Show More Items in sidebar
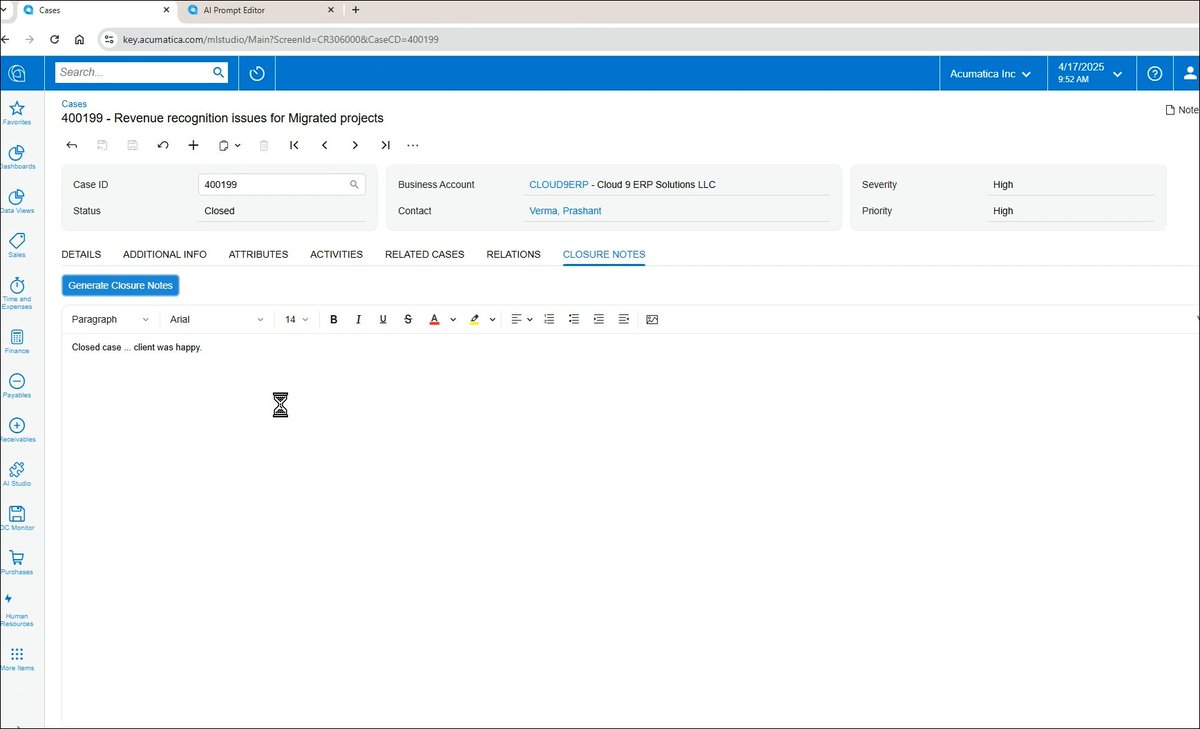1200x729 pixels. [x=16, y=658]
